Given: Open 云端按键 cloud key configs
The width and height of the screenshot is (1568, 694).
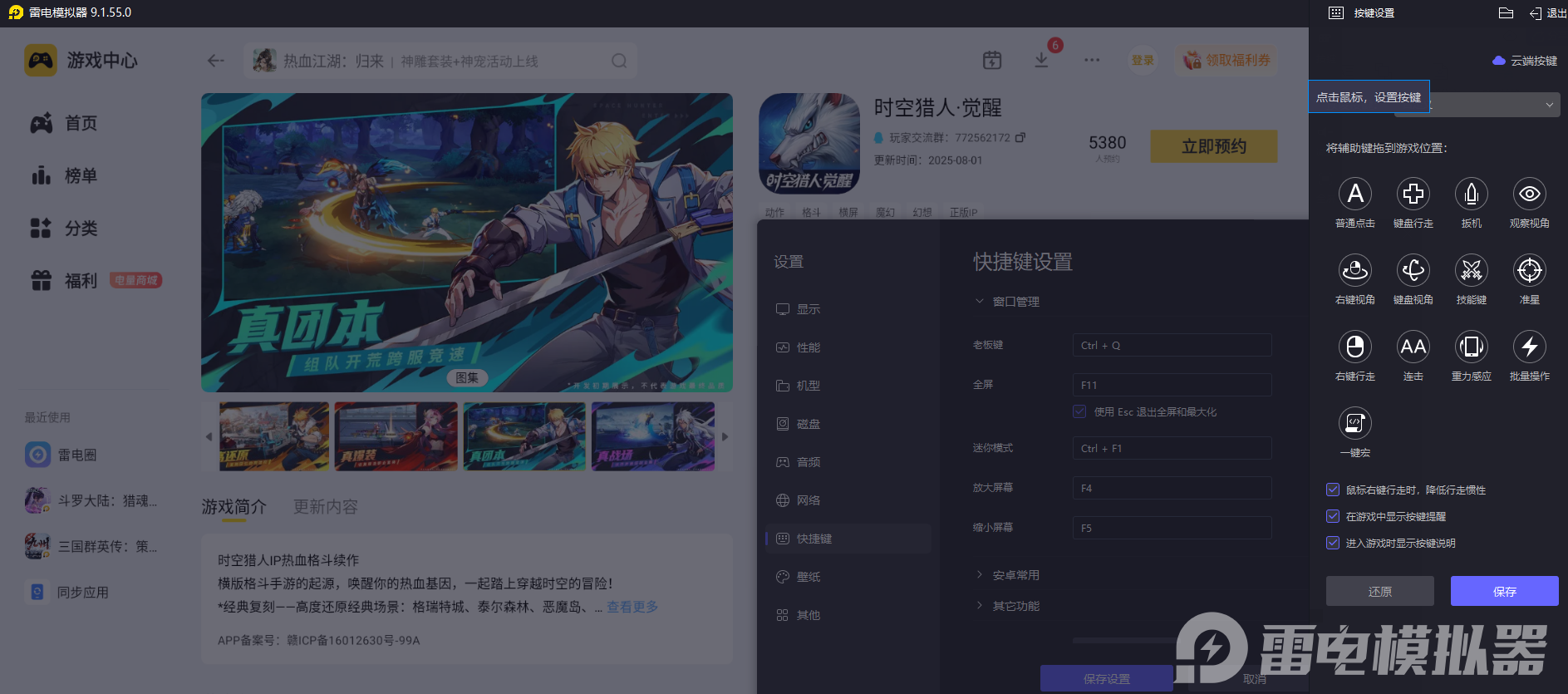Looking at the screenshot, I should (x=1525, y=61).
